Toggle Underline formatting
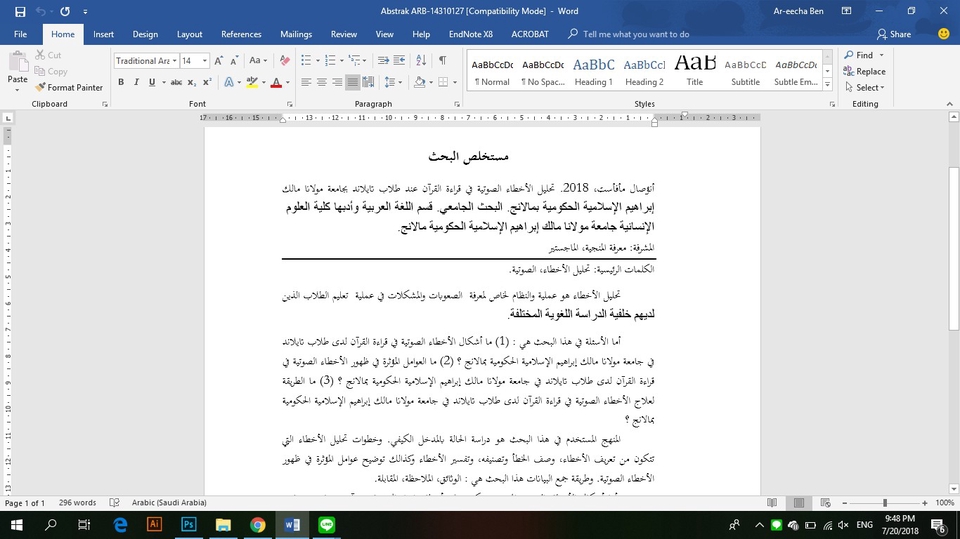 152,82
